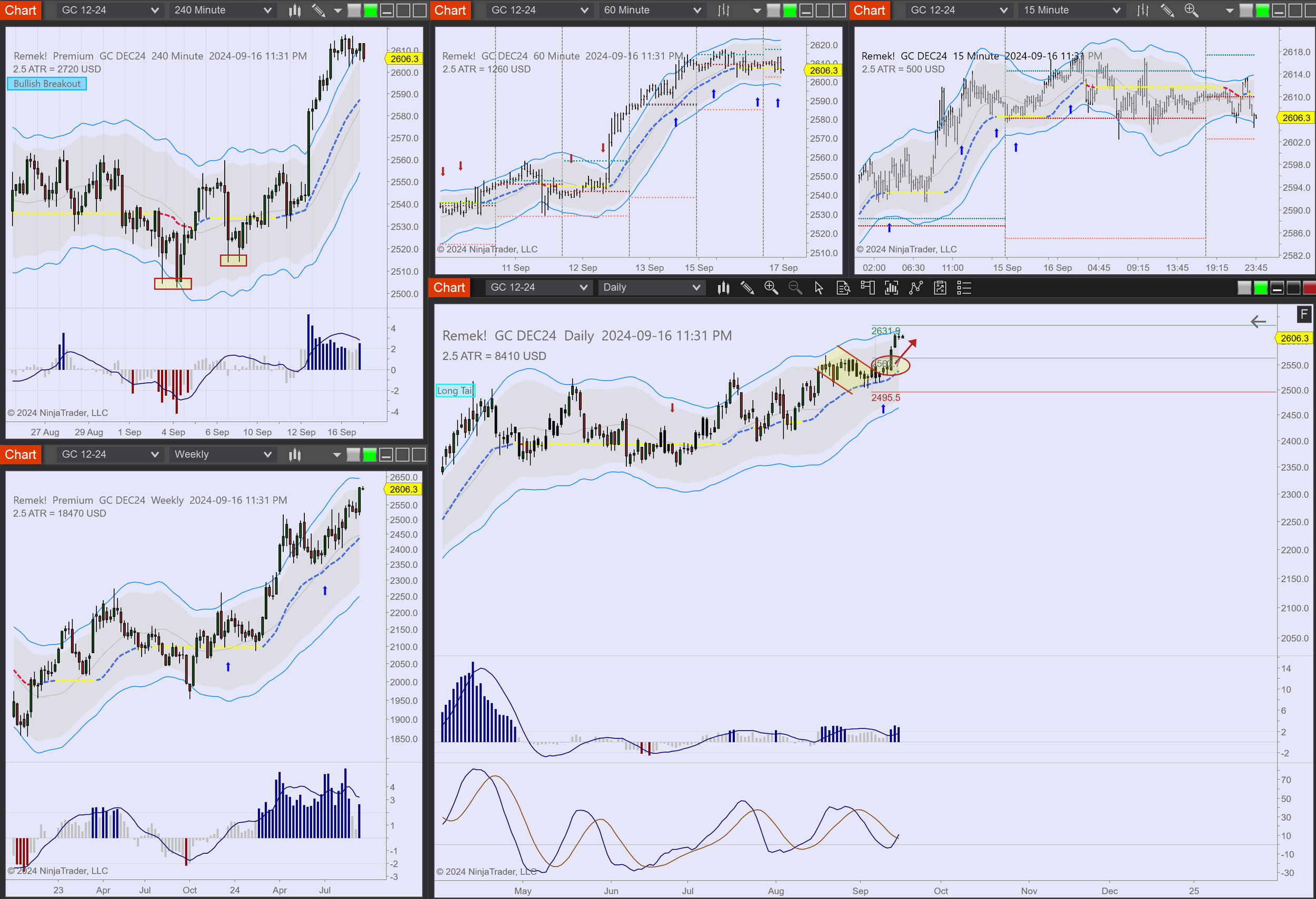Click Chart tab of 240 Minute window
1316x899 pixels.
coord(21,10)
